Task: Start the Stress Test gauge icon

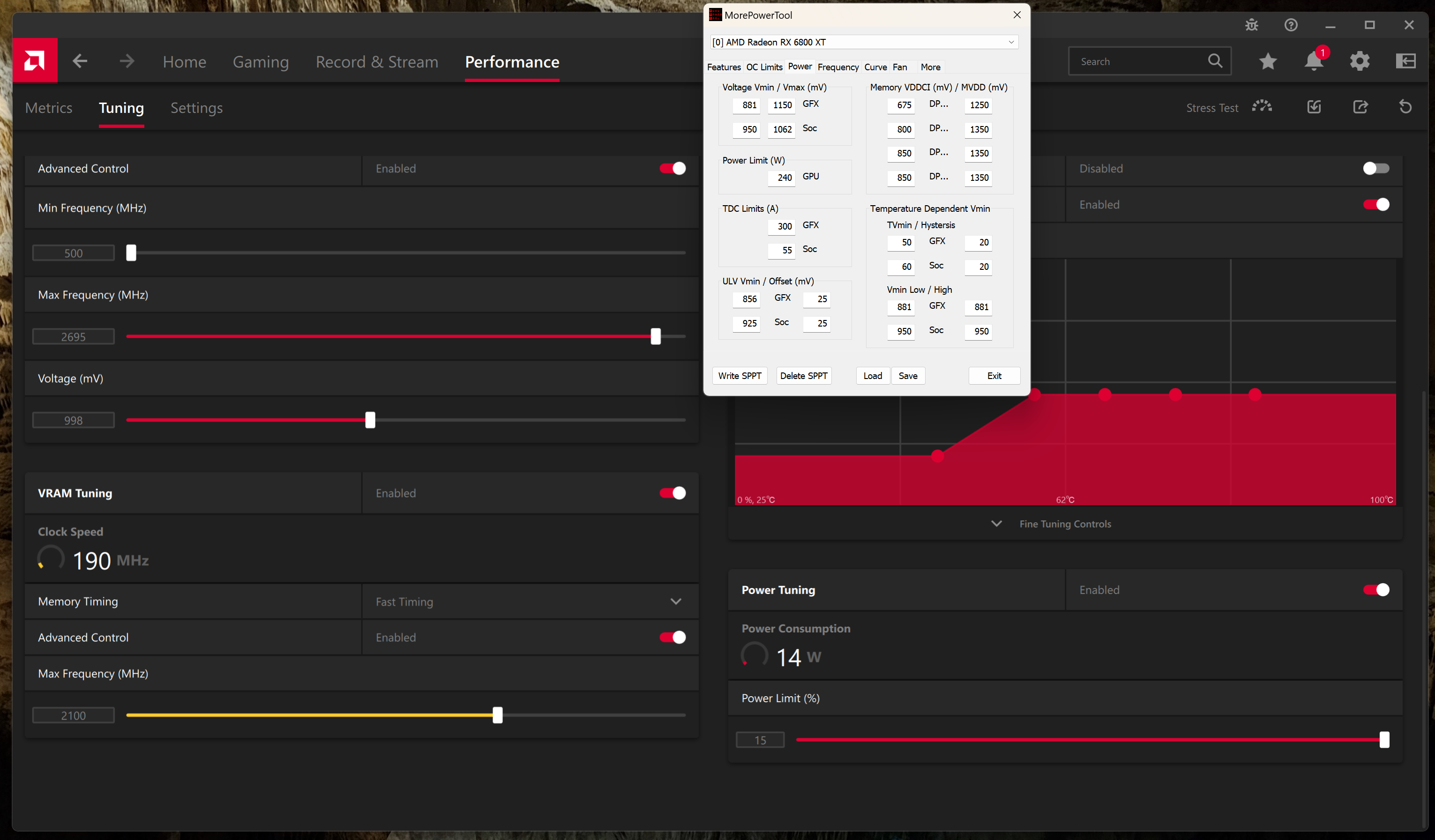Action: pyautogui.click(x=1262, y=106)
